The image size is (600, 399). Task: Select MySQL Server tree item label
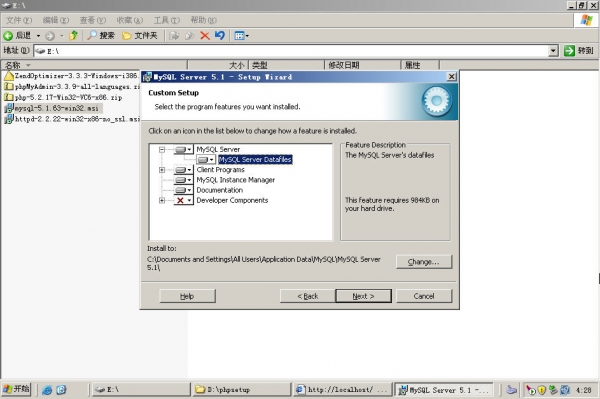218,150
